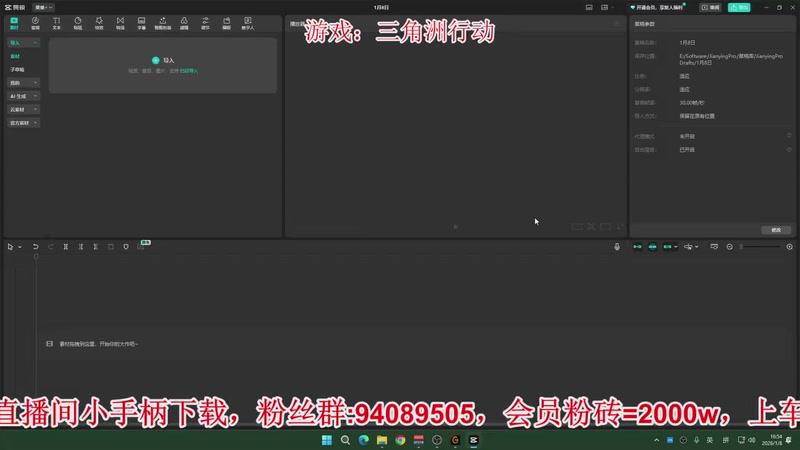This screenshot has height=450, width=800.
Task: Open Windows Start menu
Action: tap(327, 440)
